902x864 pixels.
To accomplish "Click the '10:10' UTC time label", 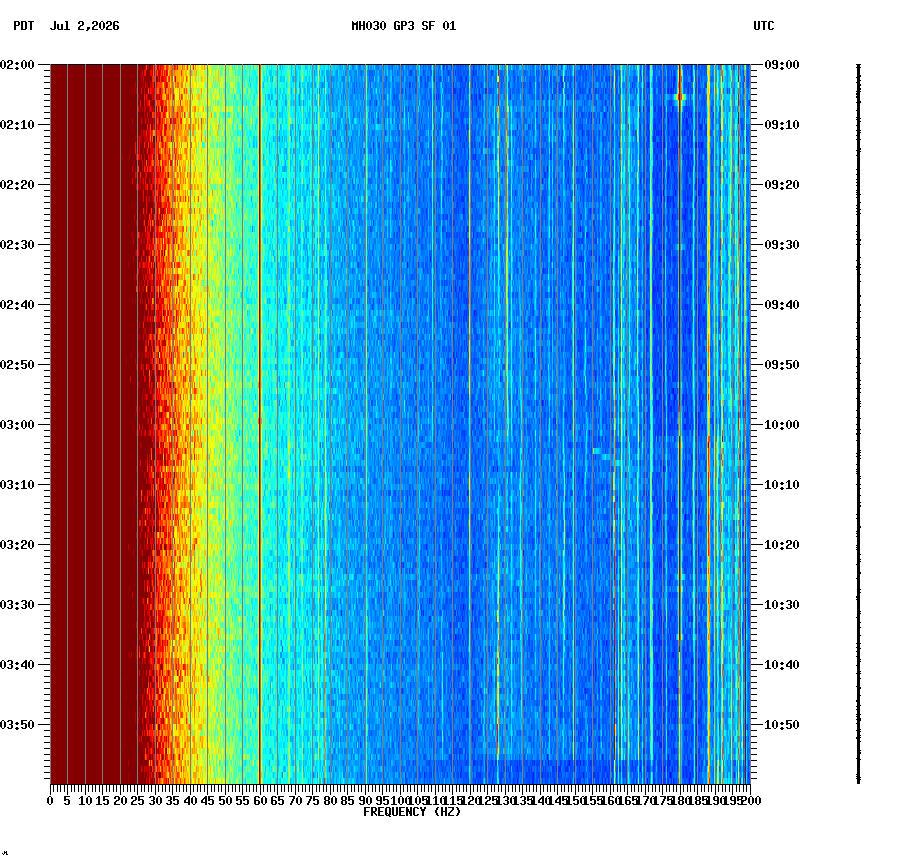I will pos(782,484).
